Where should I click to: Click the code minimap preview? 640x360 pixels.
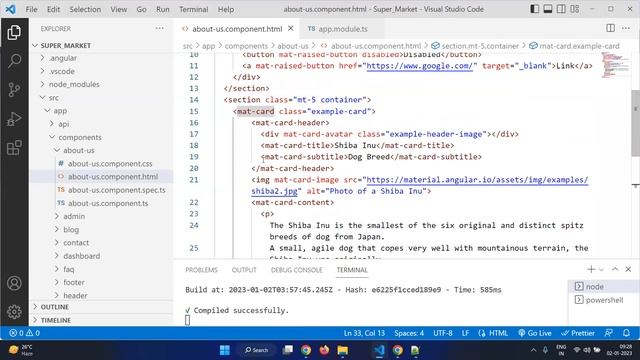click(616, 65)
